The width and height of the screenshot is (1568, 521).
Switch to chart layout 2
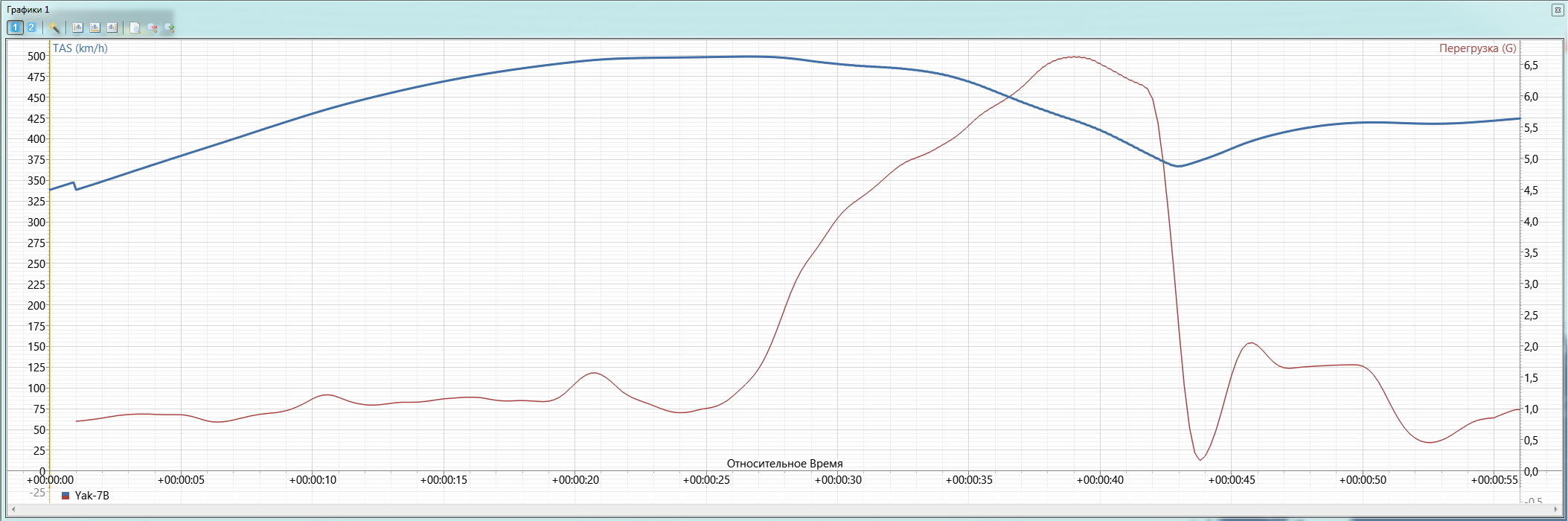[31, 28]
